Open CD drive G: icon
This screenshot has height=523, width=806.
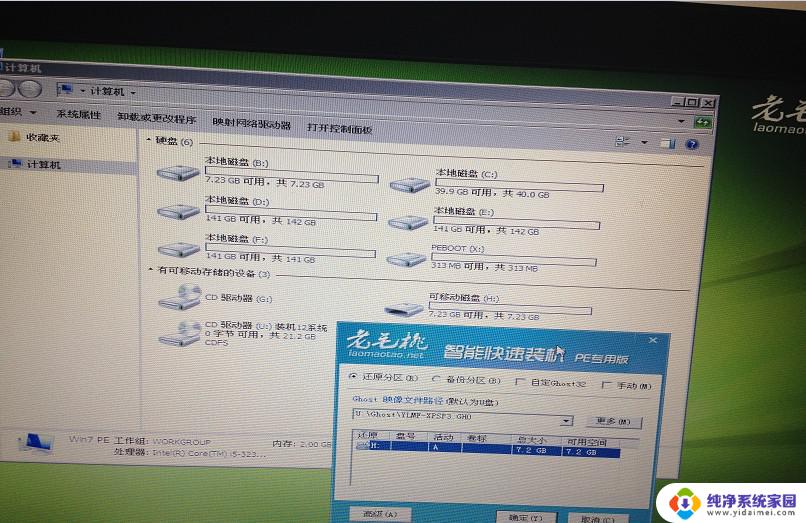click(179, 298)
